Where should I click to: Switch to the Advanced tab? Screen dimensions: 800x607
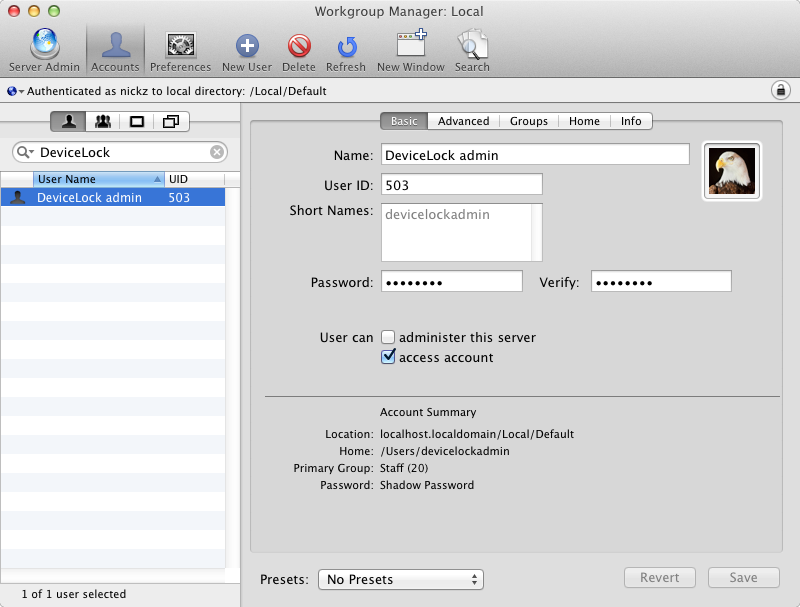coord(463,120)
